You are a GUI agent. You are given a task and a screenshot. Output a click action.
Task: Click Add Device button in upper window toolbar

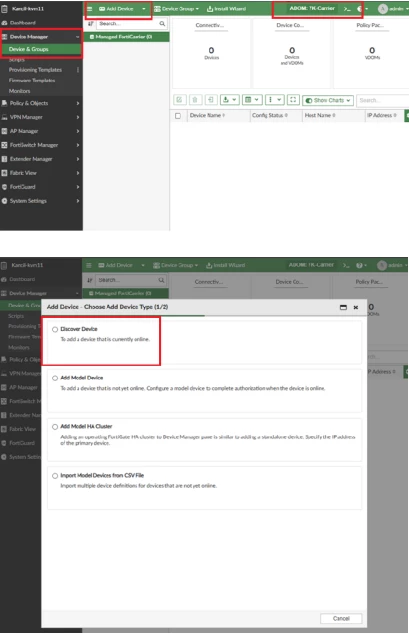[x=116, y=8]
